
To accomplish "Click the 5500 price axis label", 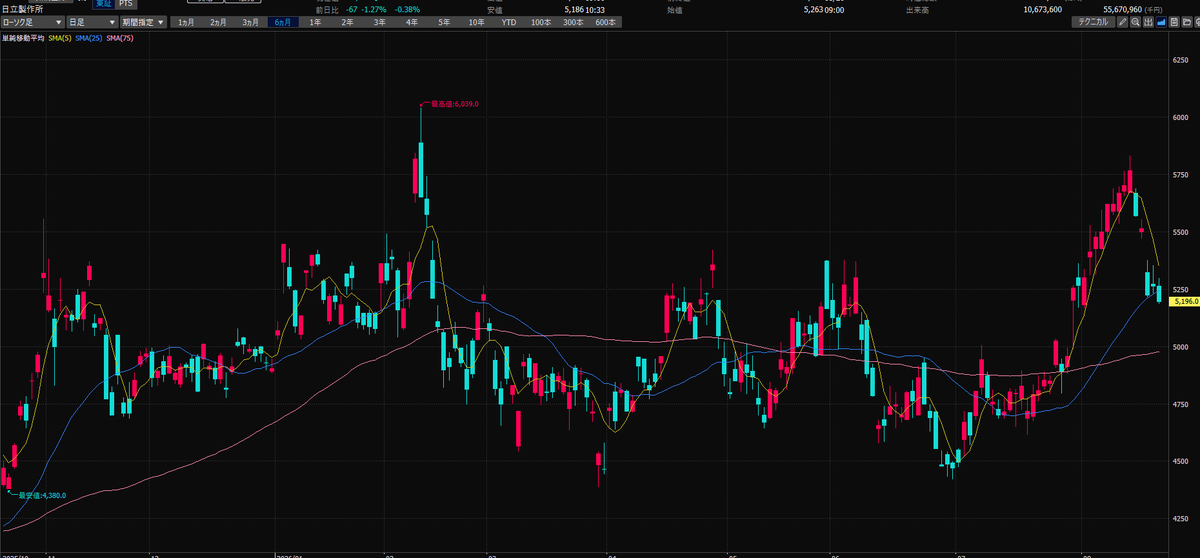I will 1179,232.
